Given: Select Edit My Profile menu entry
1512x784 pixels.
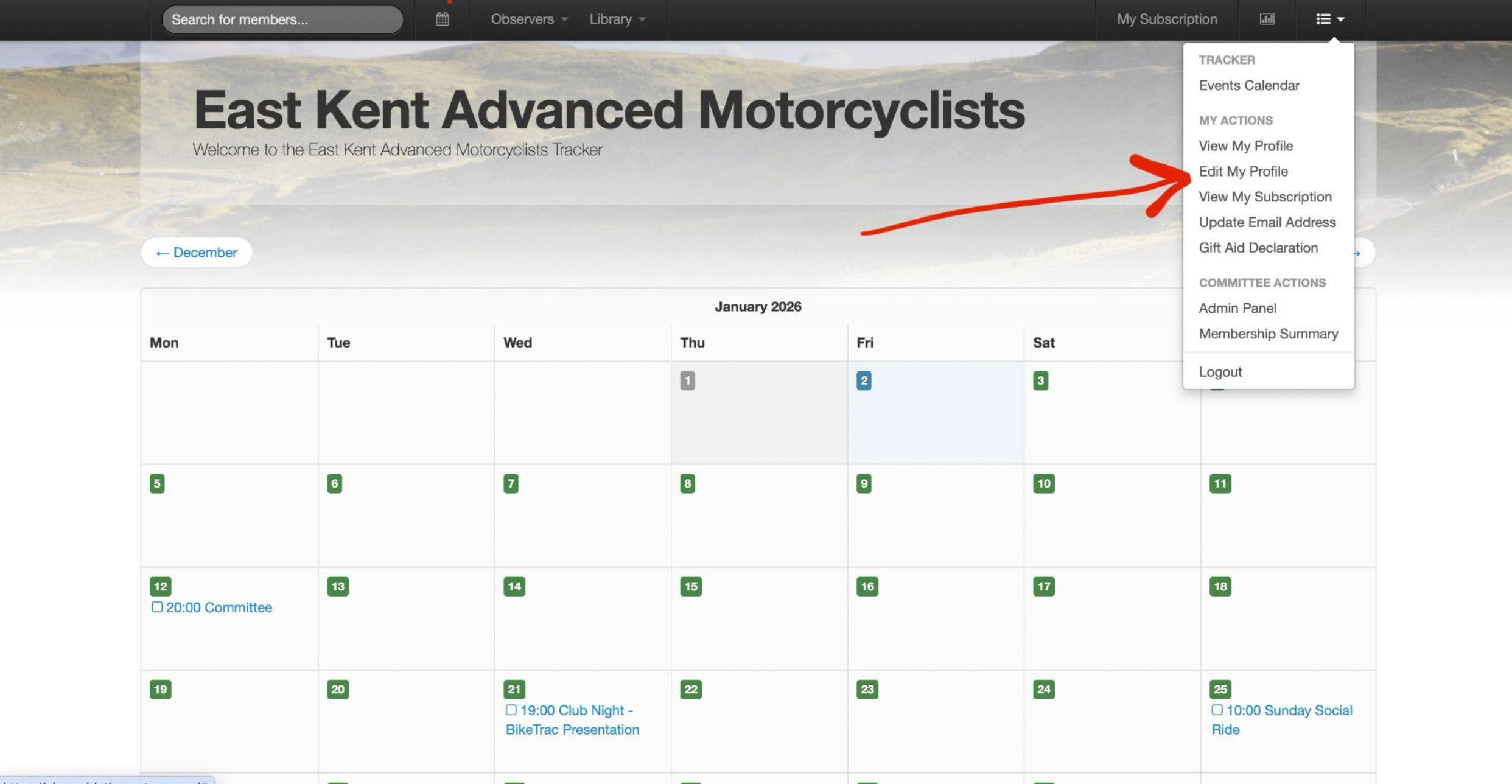Looking at the screenshot, I should 1243,171.
